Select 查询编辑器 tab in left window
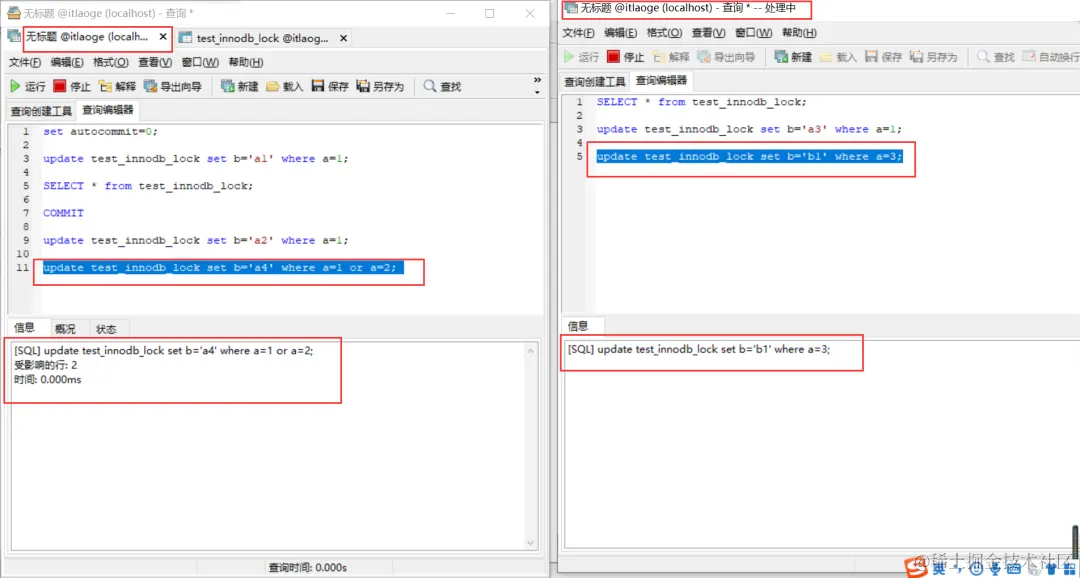This screenshot has height=578, width=1080. pos(108,110)
